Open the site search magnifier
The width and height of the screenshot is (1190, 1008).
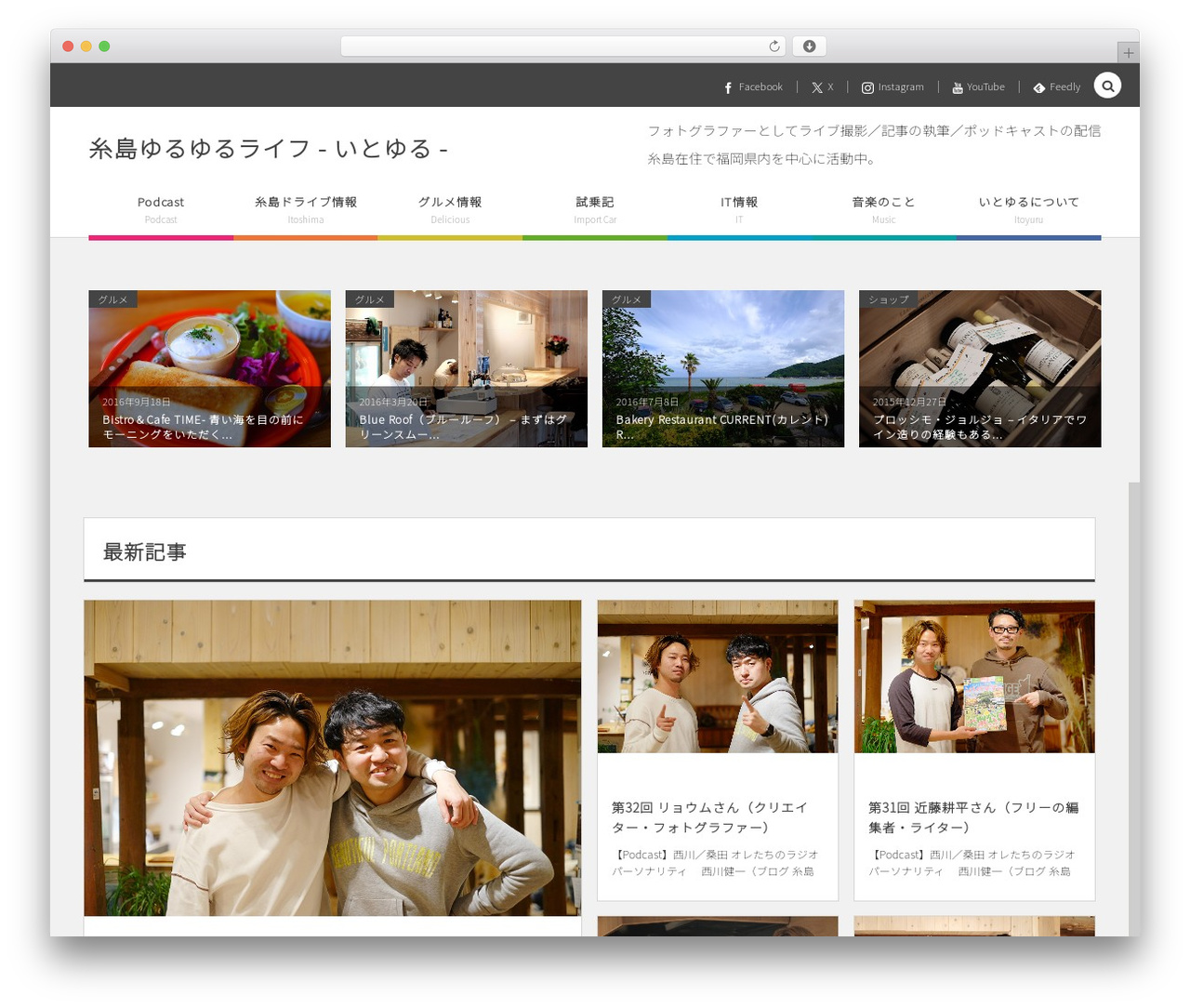(1107, 86)
